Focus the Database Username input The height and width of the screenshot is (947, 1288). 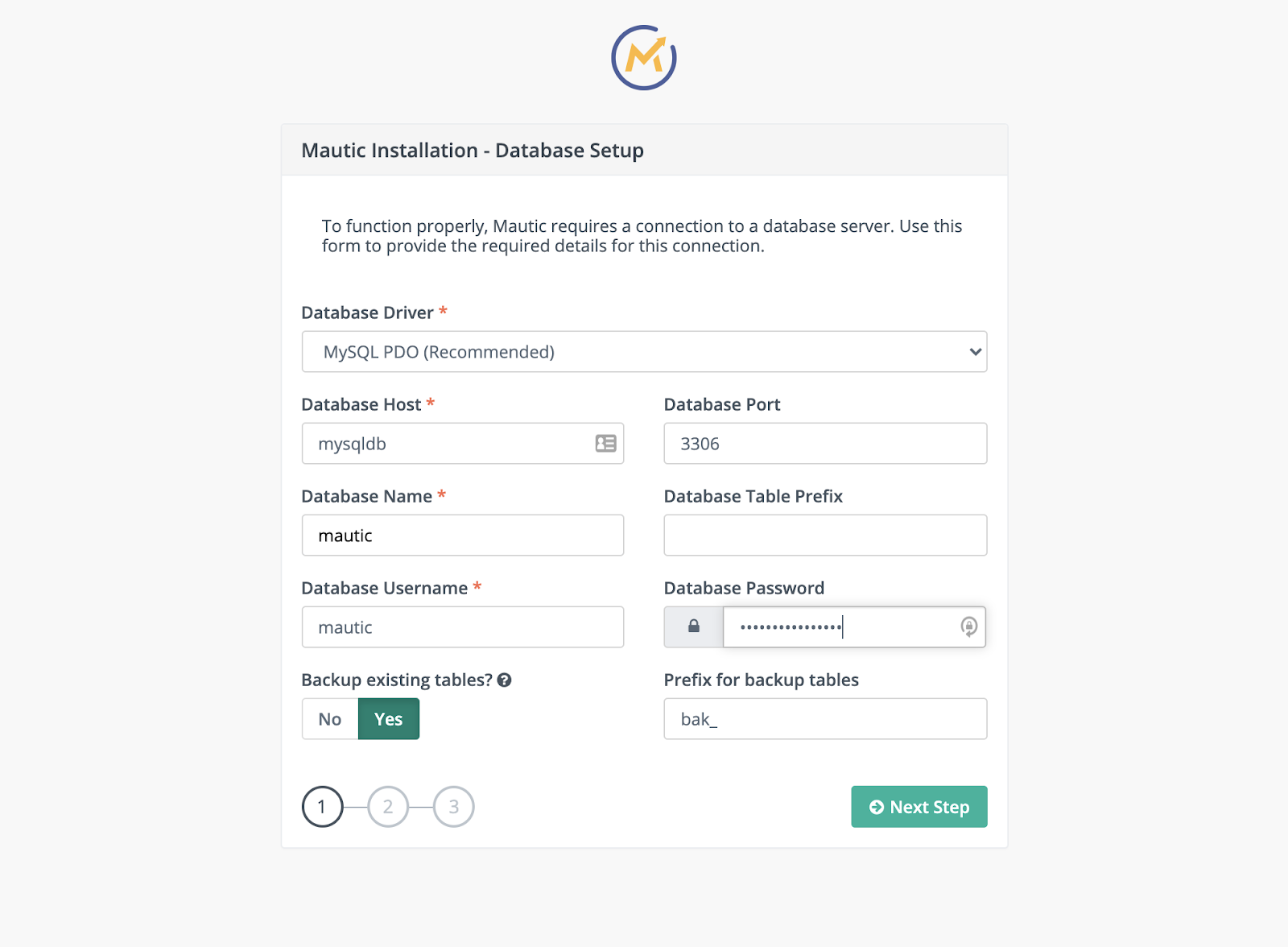(x=463, y=627)
